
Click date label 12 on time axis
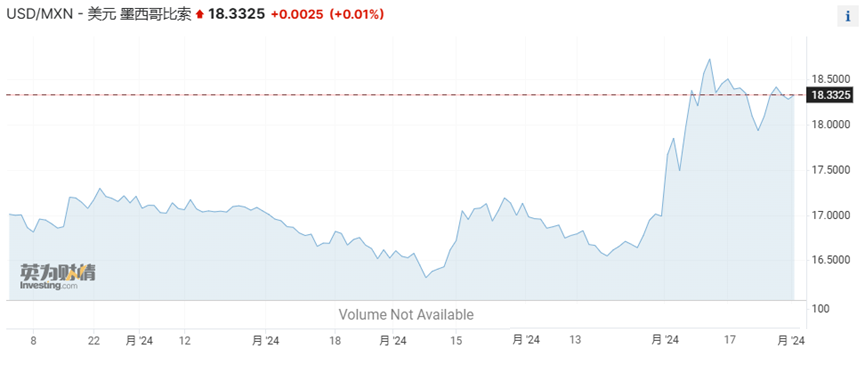[x=185, y=341]
